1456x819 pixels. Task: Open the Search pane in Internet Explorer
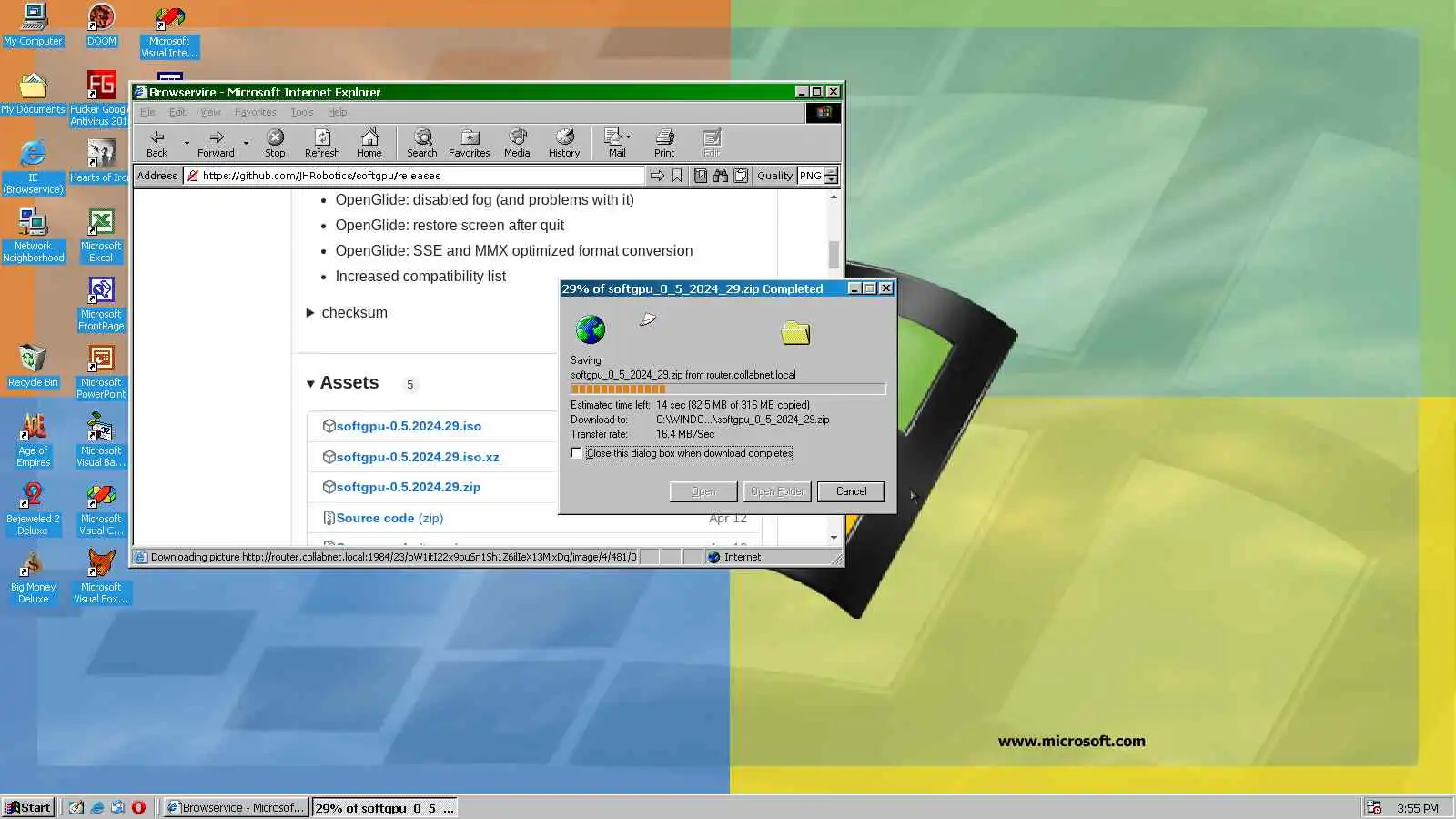[x=422, y=143]
